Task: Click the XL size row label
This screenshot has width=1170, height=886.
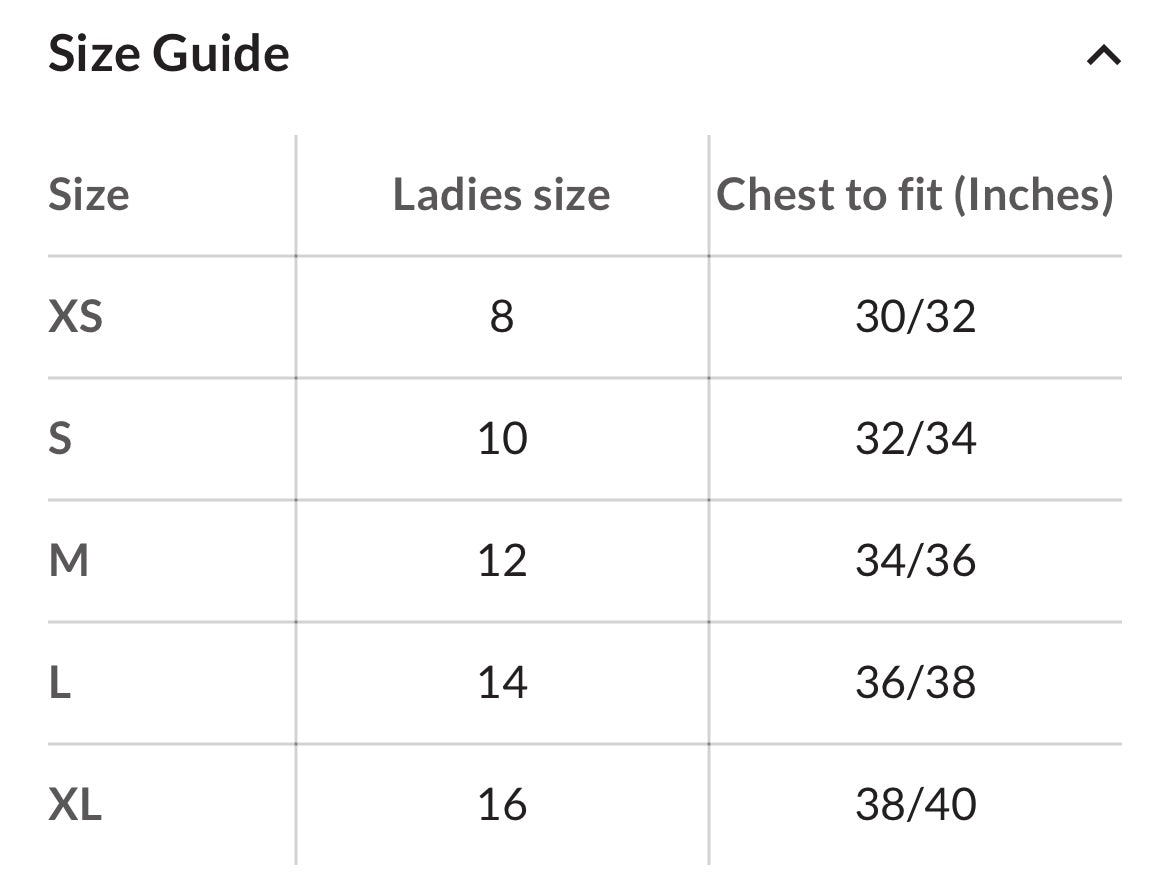Action: pyautogui.click(x=75, y=805)
